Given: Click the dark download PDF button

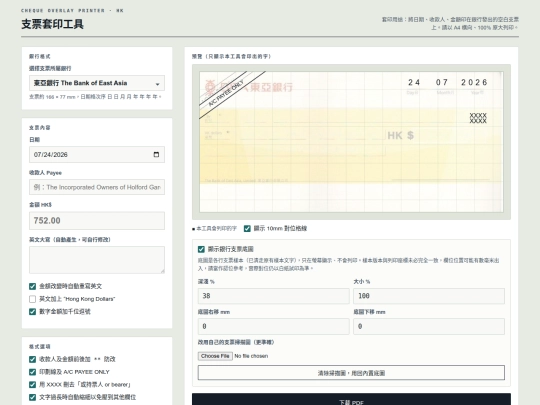Looking at the screenshot, I should click(351, 399).
